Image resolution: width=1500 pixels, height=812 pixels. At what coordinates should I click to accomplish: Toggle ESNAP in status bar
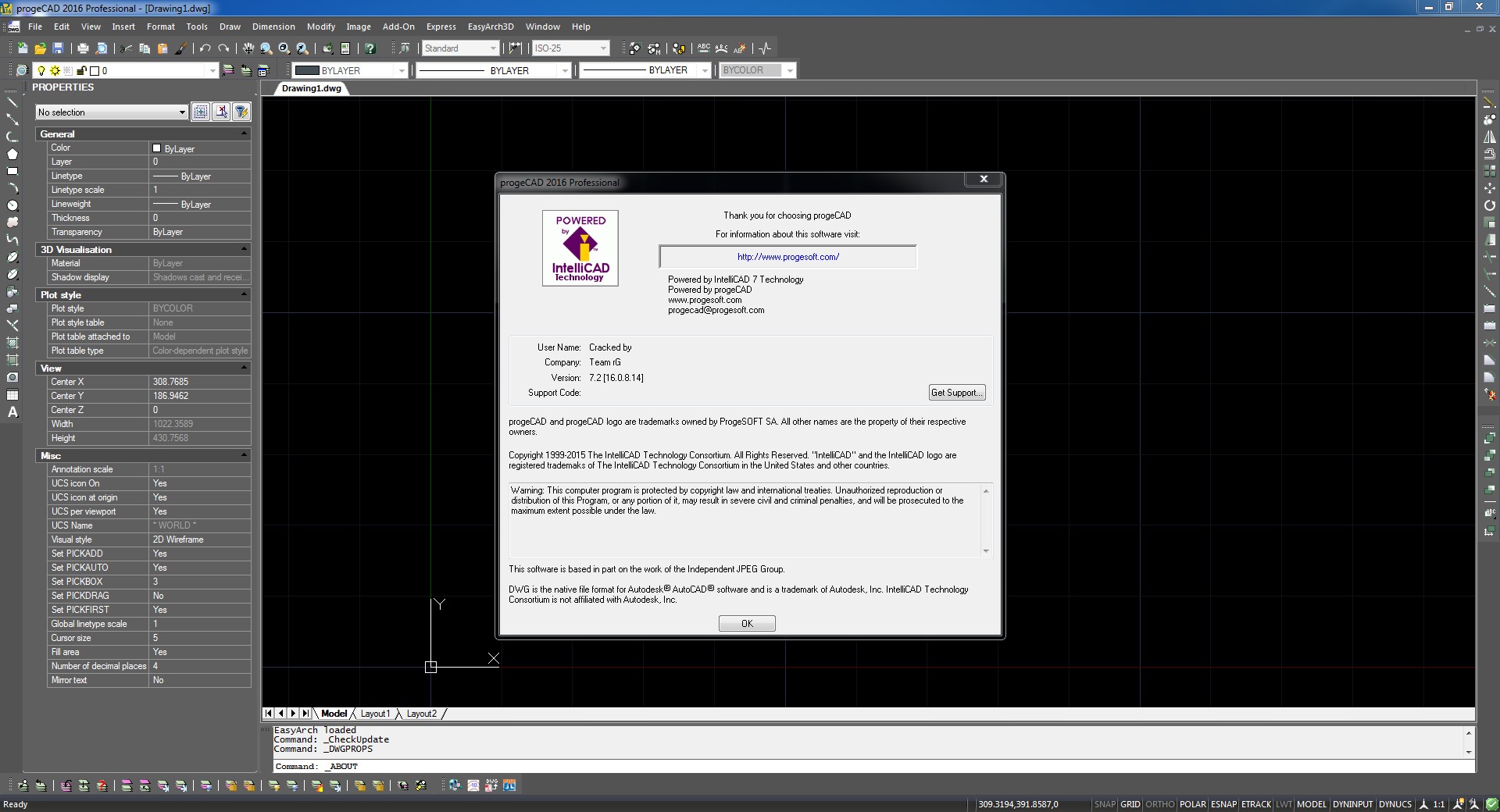click(x=1223, y=804)
